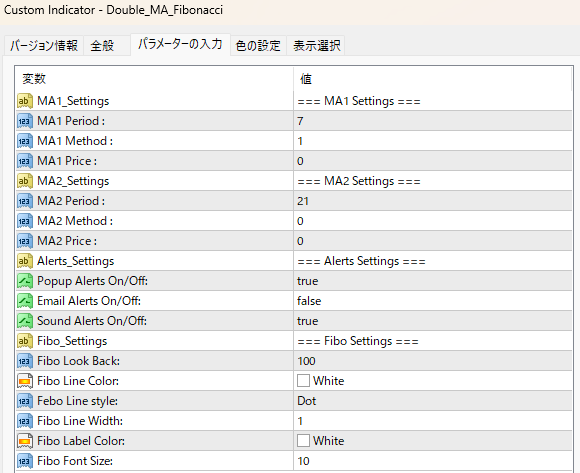Click the white swatch for Fibo Line Color
580x473 pixels.
tap(303, 381)
